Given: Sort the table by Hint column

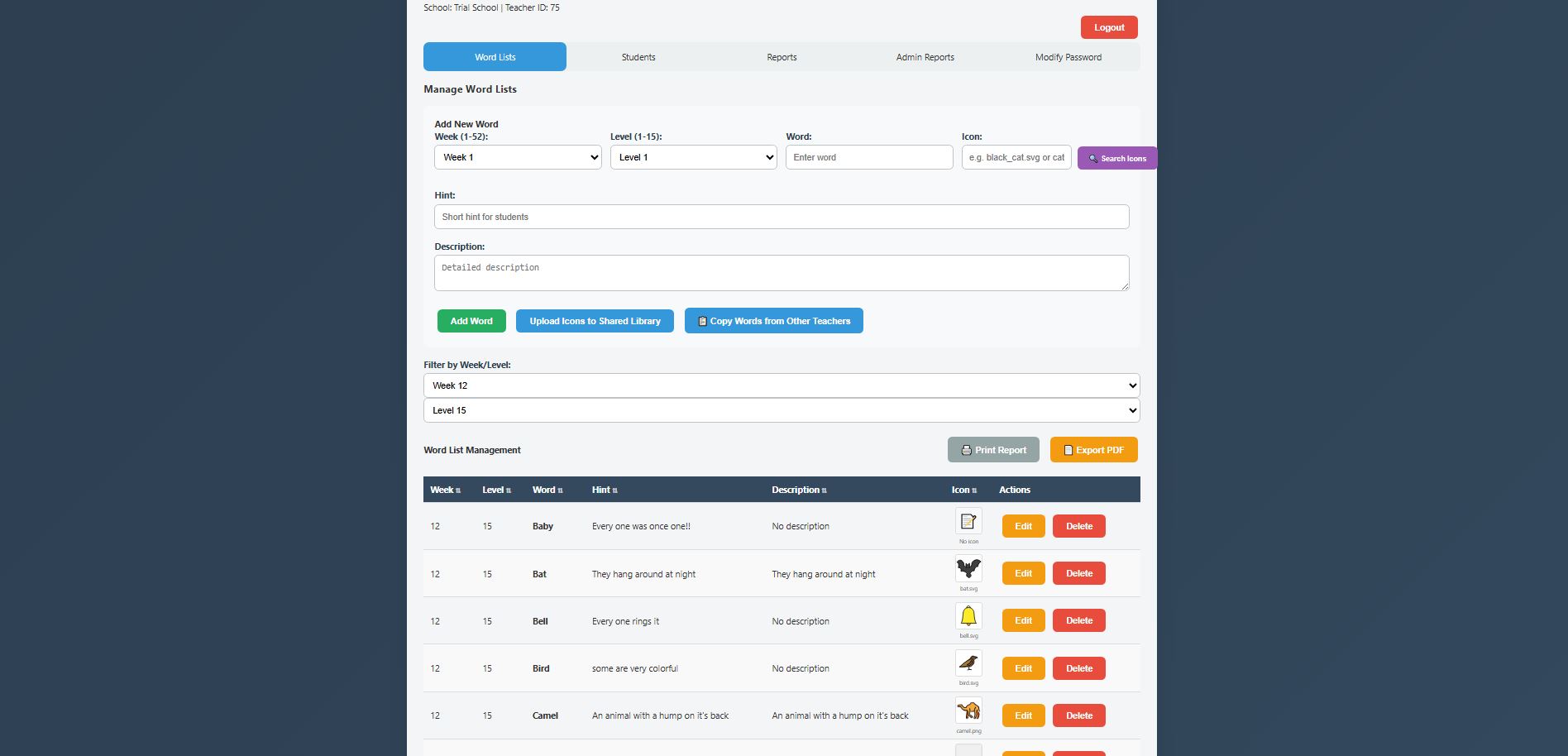Looking at the screenshot, I should point(604,490).
